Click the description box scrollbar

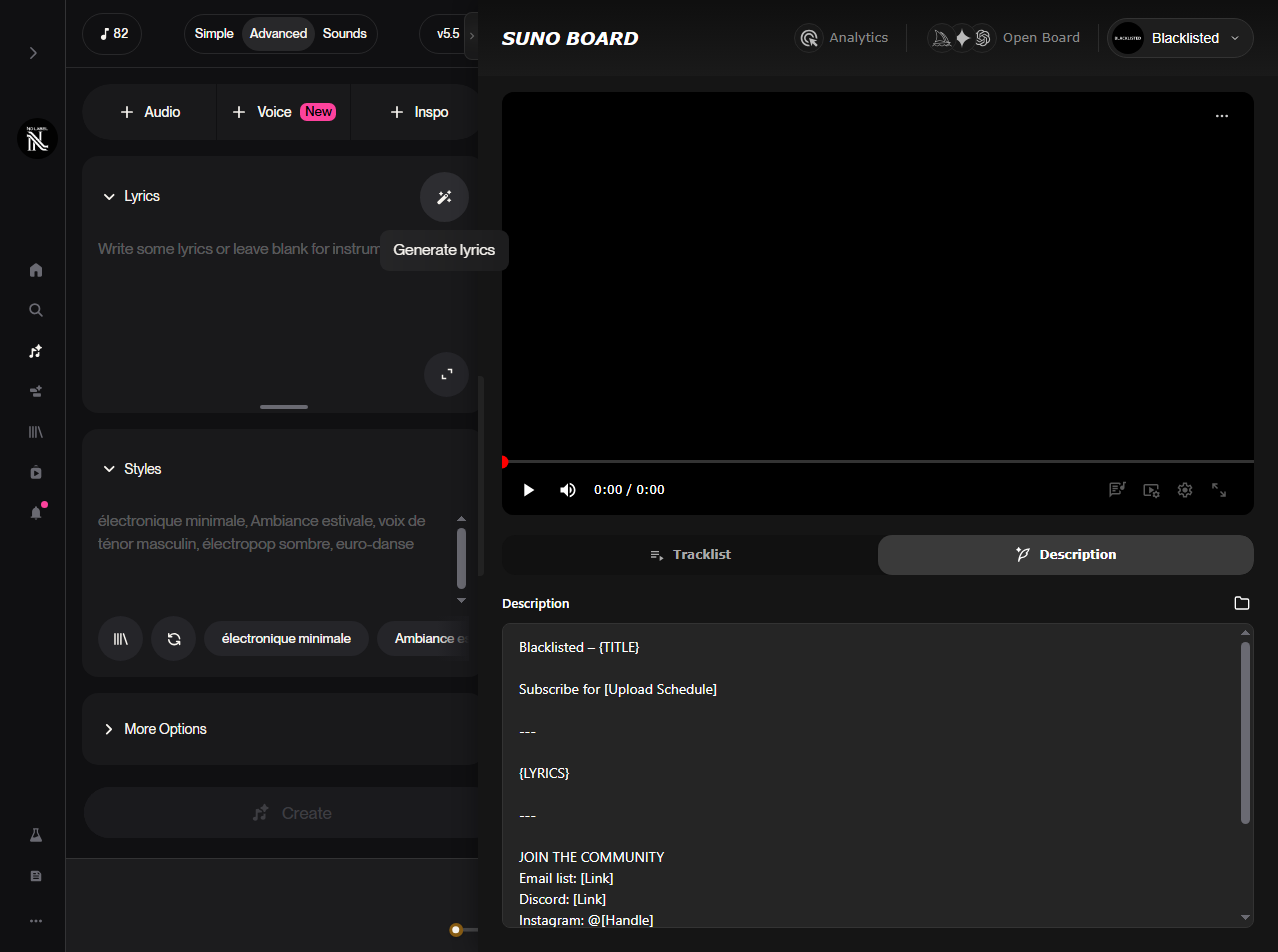tap(1246, 733)
